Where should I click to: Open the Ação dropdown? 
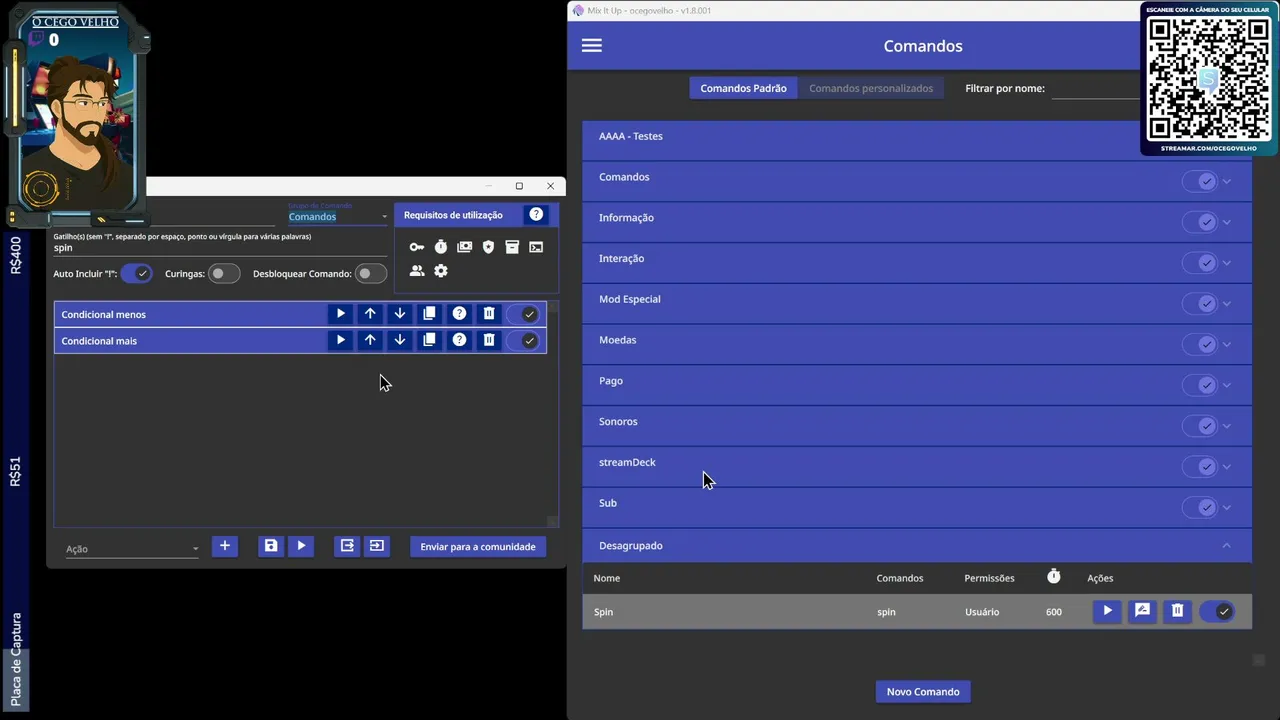click(x=132, y=548)
